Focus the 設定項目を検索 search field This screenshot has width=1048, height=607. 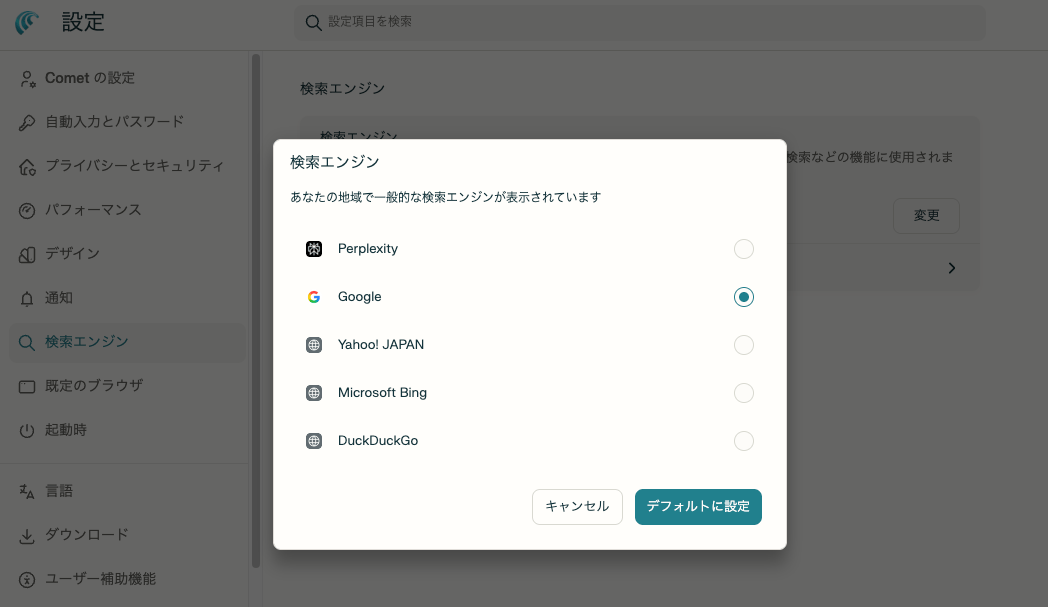tap(640, 22)
